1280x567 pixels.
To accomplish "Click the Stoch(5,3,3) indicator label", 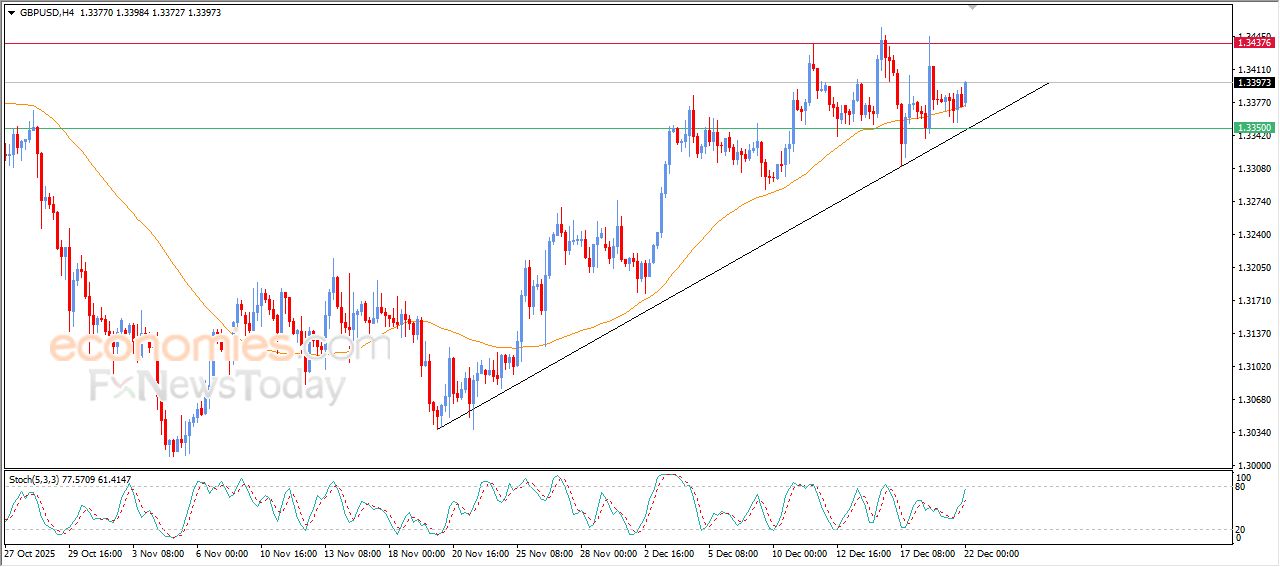I will click(36, 480).
